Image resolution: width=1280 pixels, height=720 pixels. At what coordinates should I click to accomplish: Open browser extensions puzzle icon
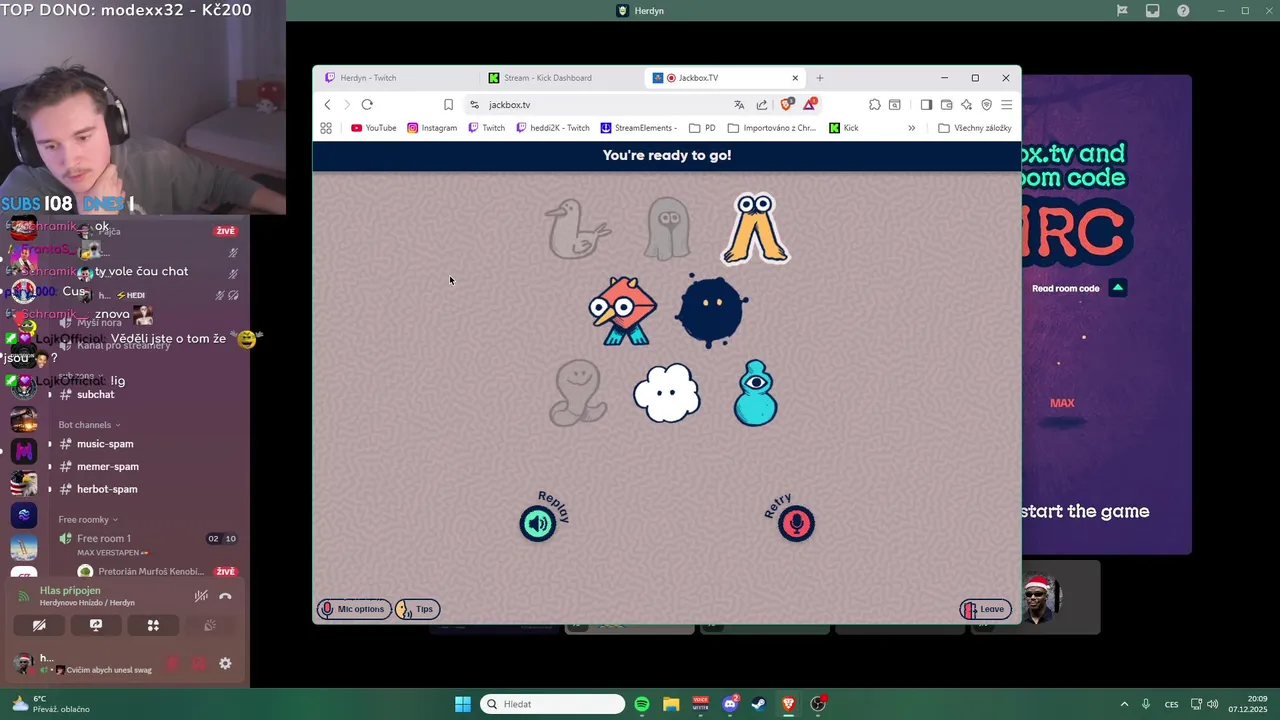875,105
